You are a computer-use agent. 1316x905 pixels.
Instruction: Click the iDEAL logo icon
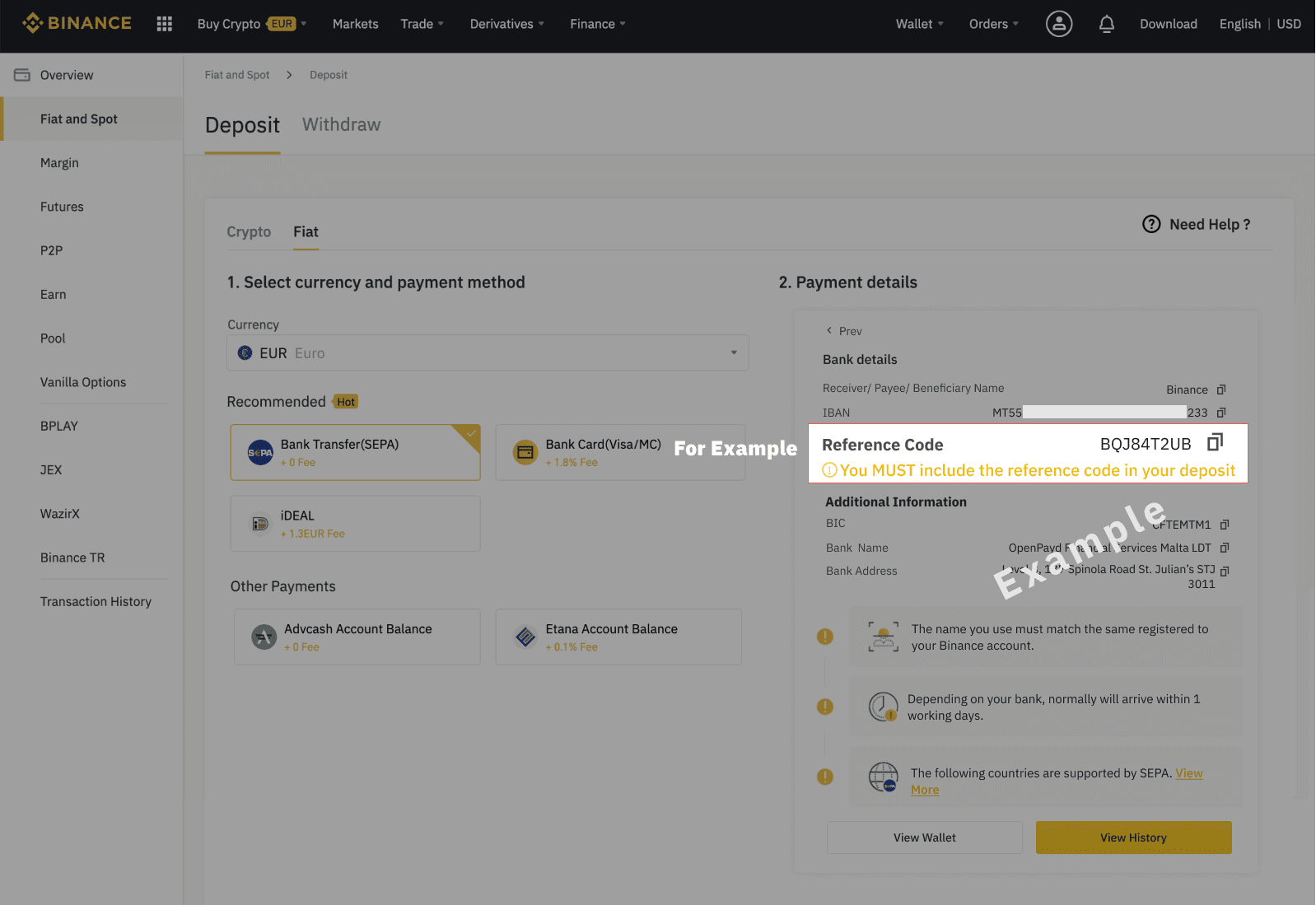260,524
